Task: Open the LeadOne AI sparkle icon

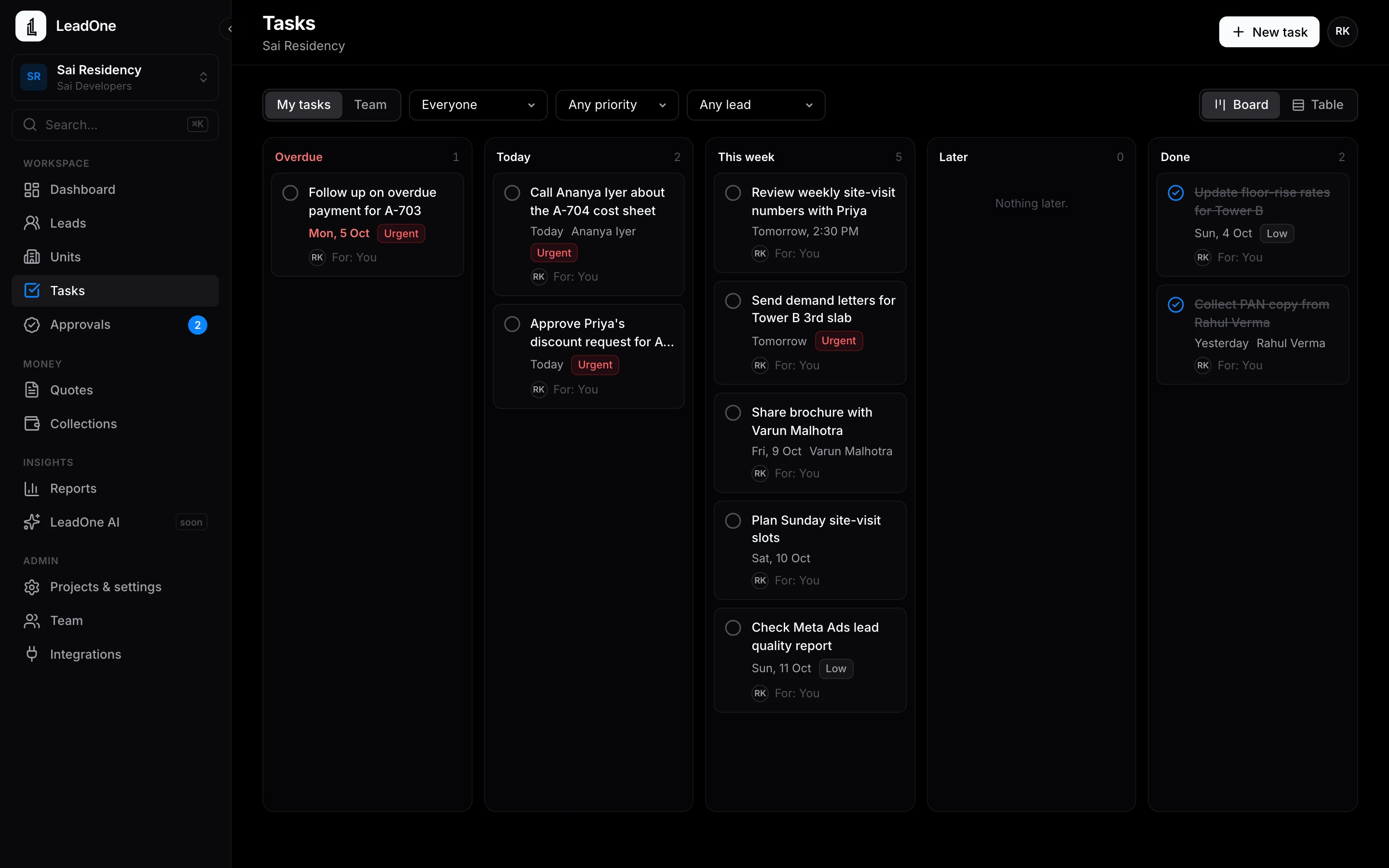Action: pyautogui.click(x=31, y=522)
